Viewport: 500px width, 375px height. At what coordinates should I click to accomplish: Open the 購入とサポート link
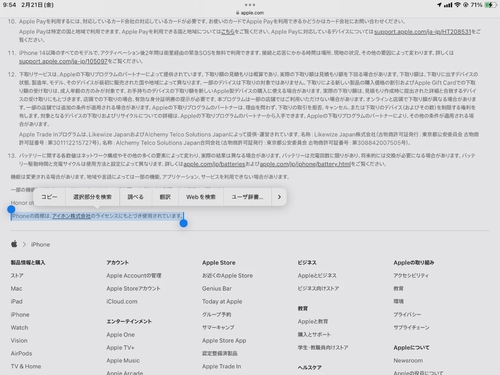pyautogui.click(x=314, y=335)
